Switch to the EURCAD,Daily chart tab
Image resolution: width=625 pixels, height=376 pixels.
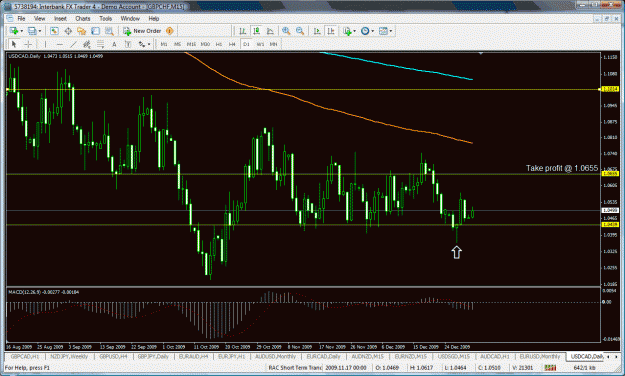point(323,356)
